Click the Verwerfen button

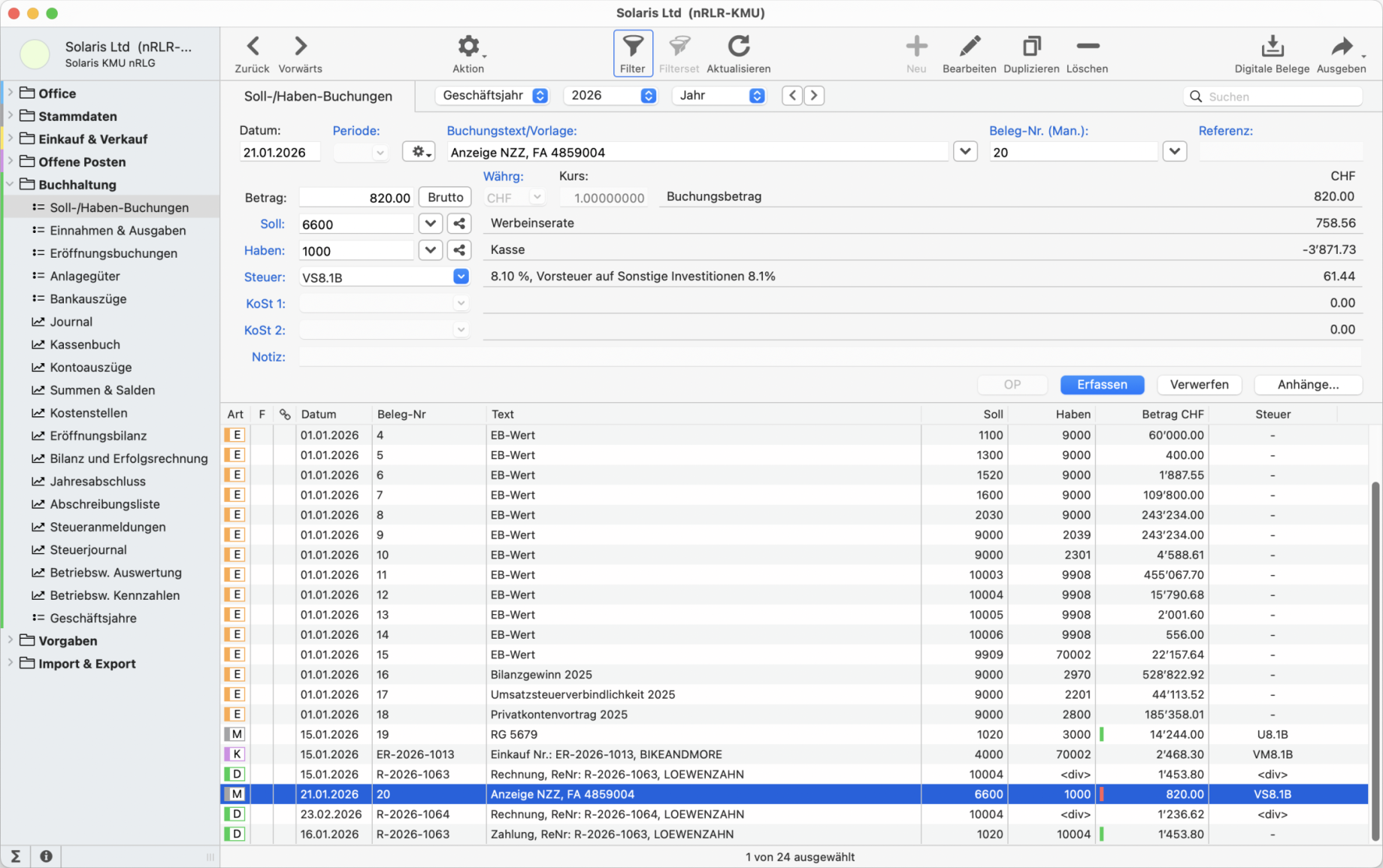coord(1199,385)
